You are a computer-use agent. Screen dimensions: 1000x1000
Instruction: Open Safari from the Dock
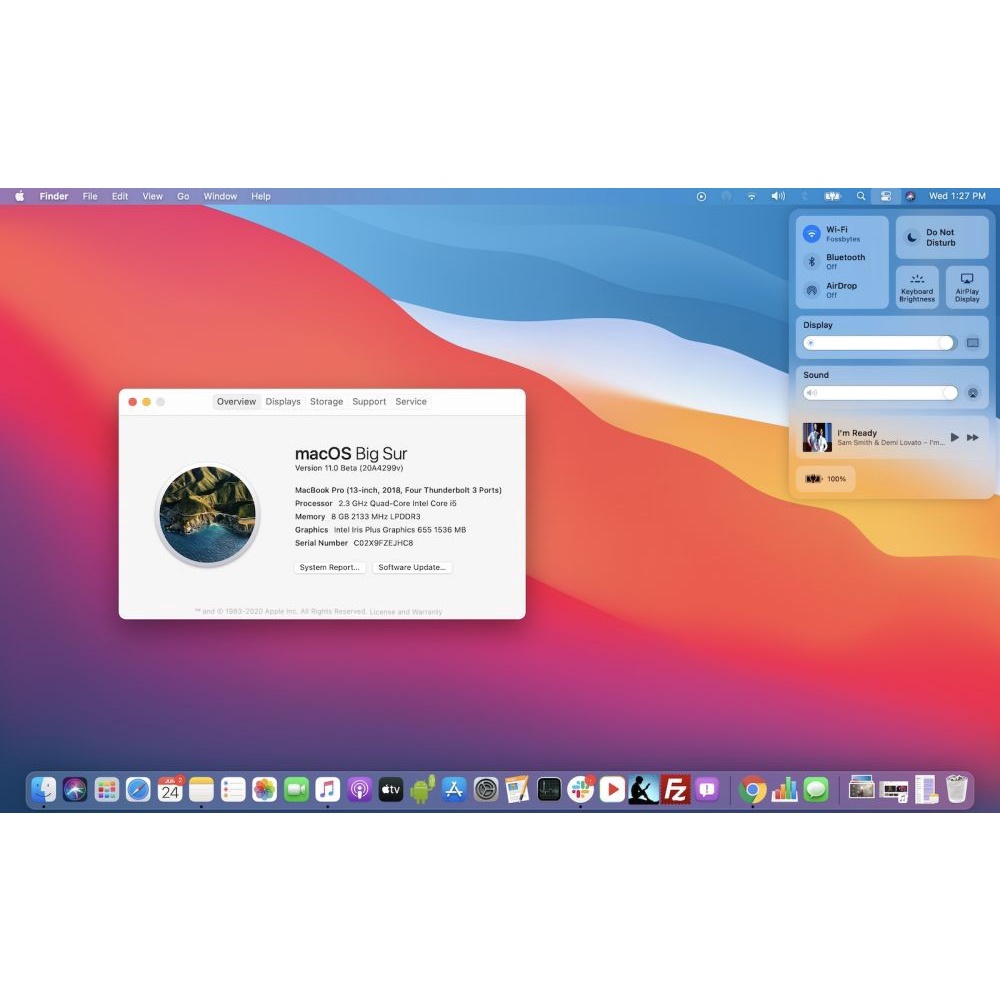(x=138, y=790)
